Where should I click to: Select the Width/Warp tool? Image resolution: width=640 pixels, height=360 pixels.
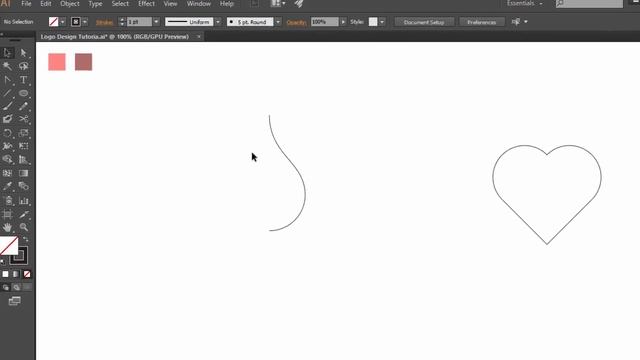7,146
